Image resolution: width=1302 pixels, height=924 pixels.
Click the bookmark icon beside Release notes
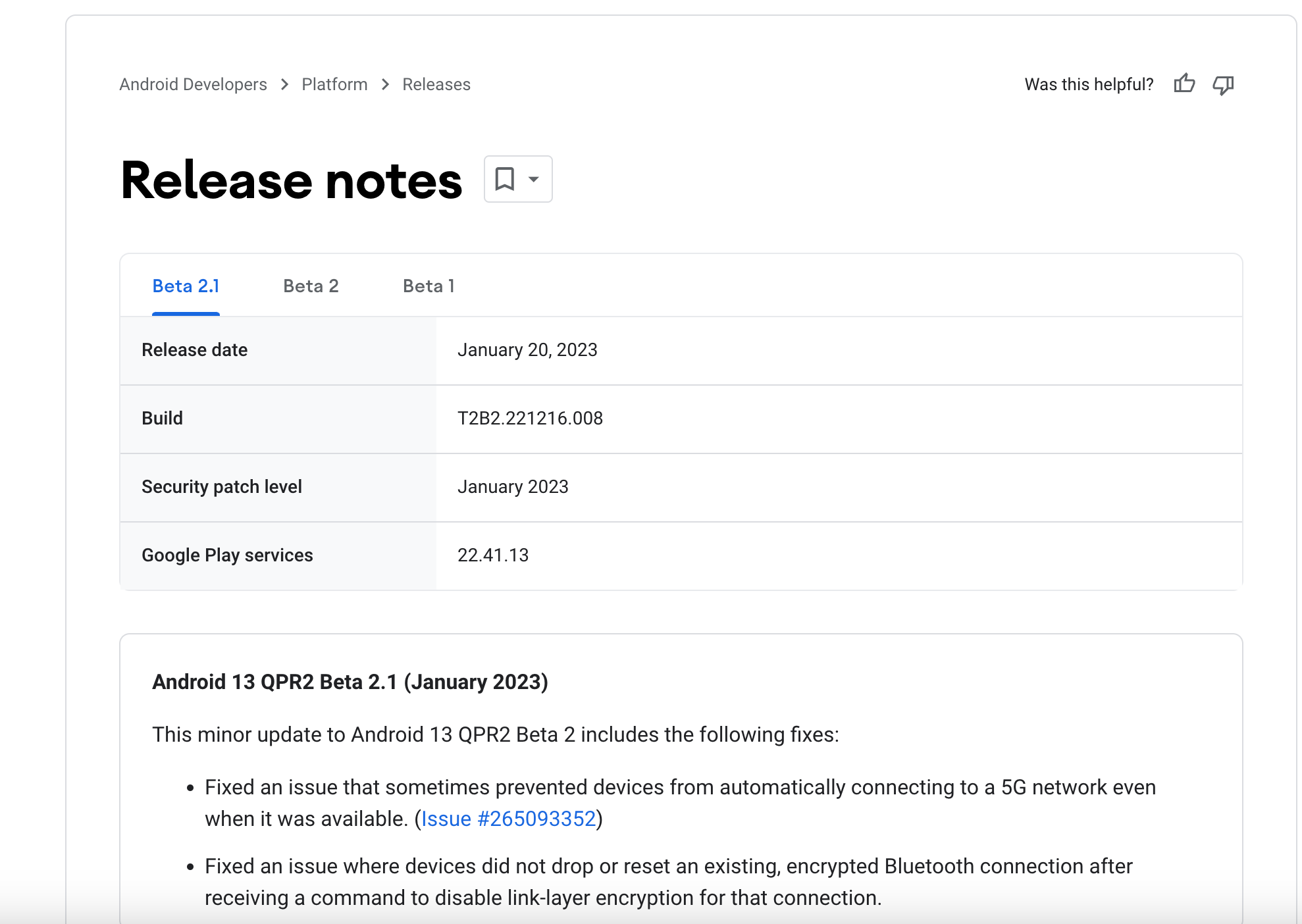click(505, 179)
